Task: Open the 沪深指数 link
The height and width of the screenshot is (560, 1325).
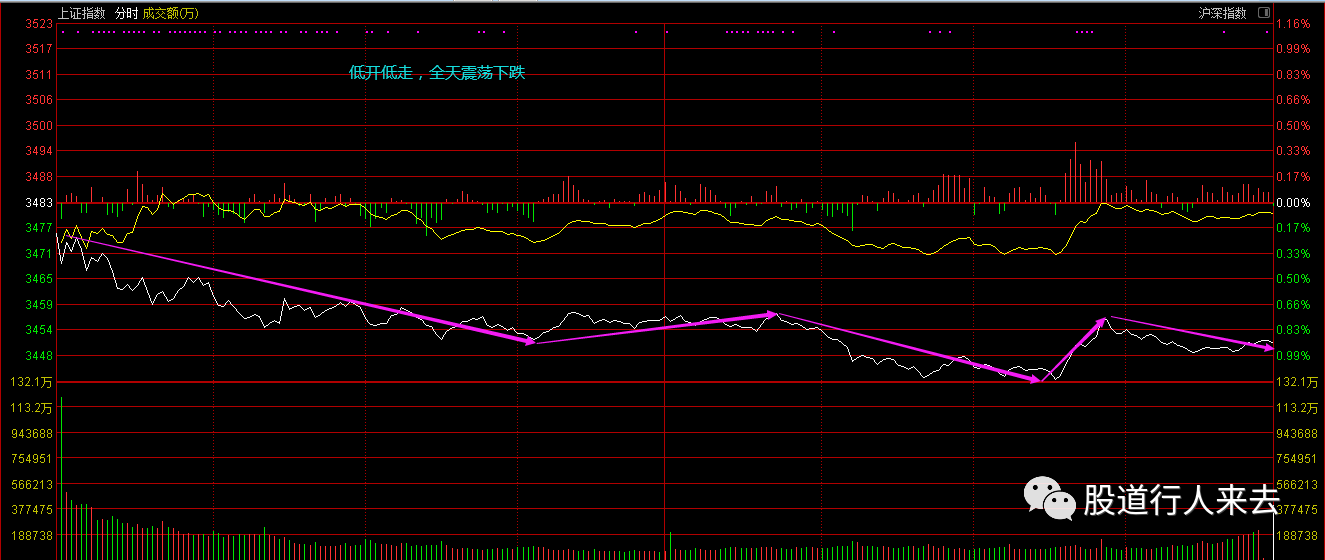Action: pos(1223,13)
